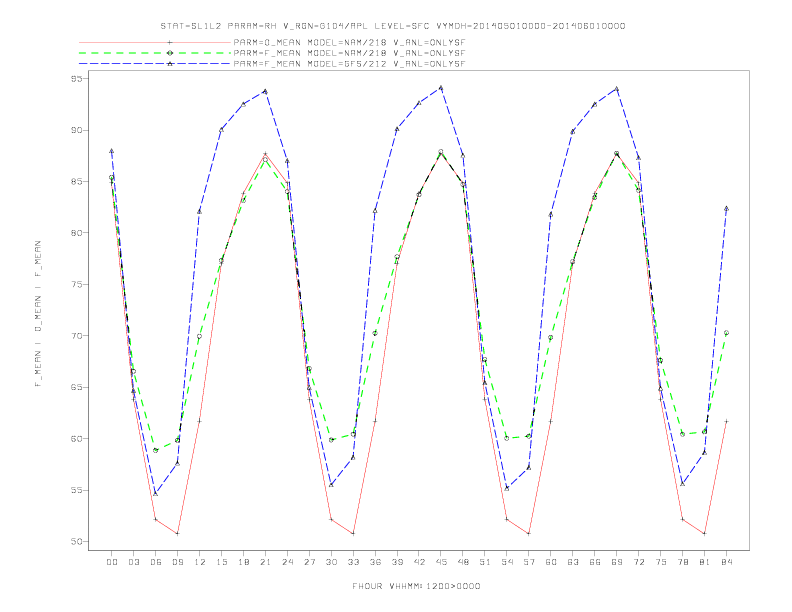Click y-axis tick label 95
This screenshot has width=792, height=612.
pyautogui.click(x=76, y=79)
